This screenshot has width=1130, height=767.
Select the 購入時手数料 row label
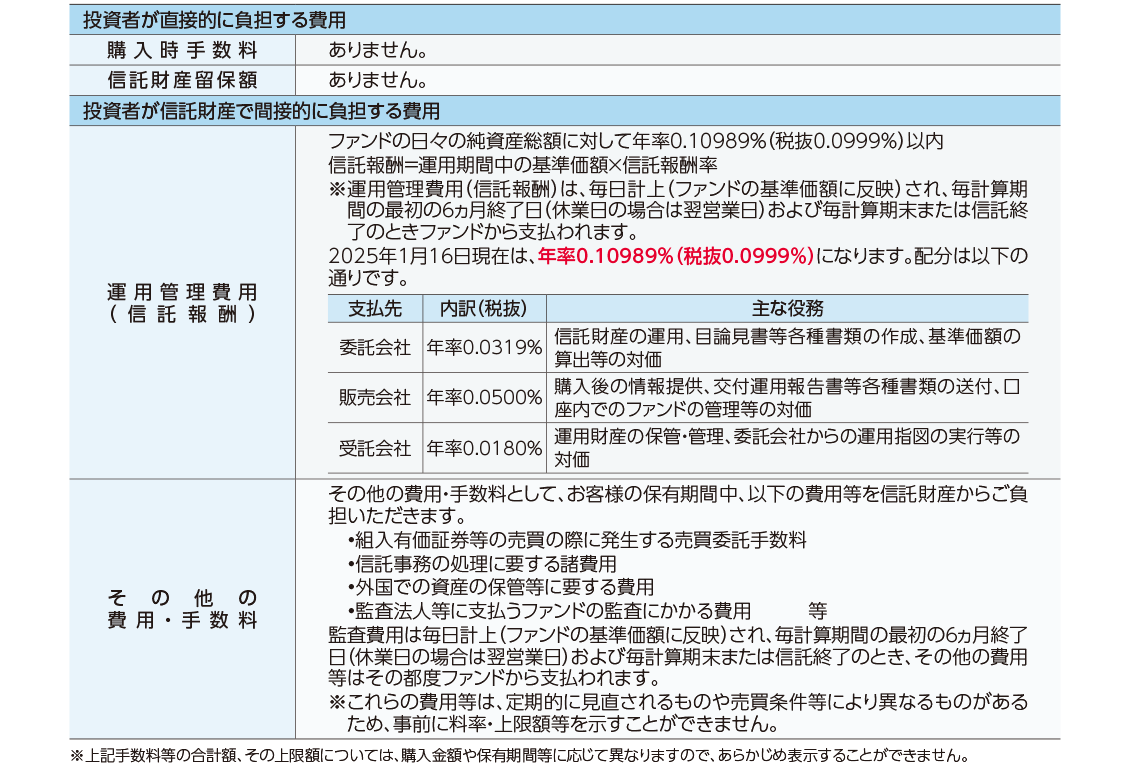coord(182,50)
